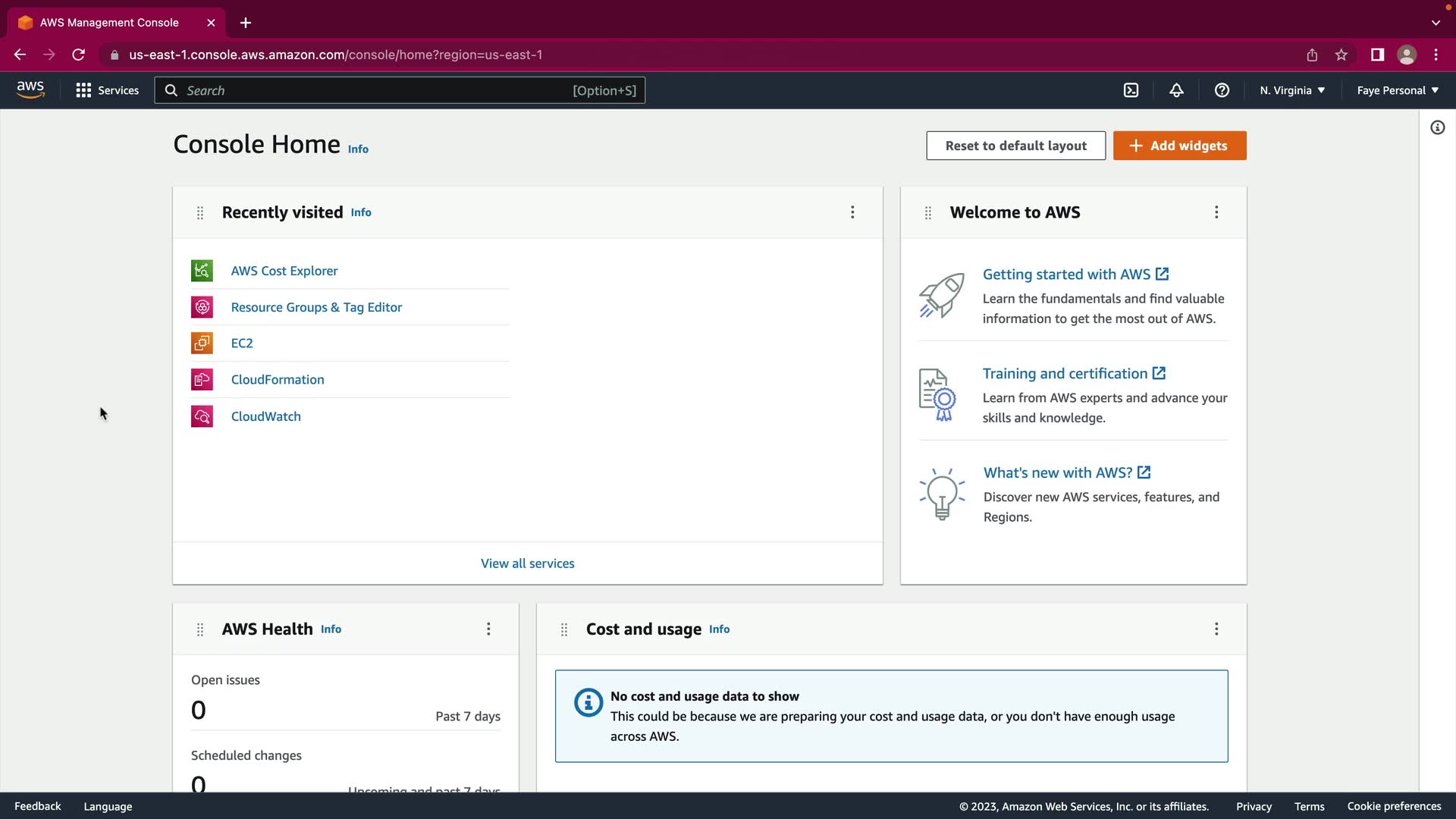The image size is (1456, 819).
Task: Open the CloudShell terminal icon
Action: click(1131, 90)
